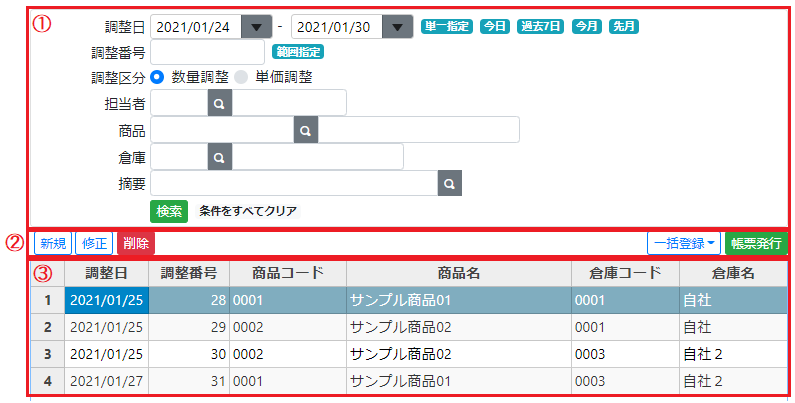Choose the 過去7日 date shortcut
This screenshot has height=403, width=795.
(x=540, y=27)
